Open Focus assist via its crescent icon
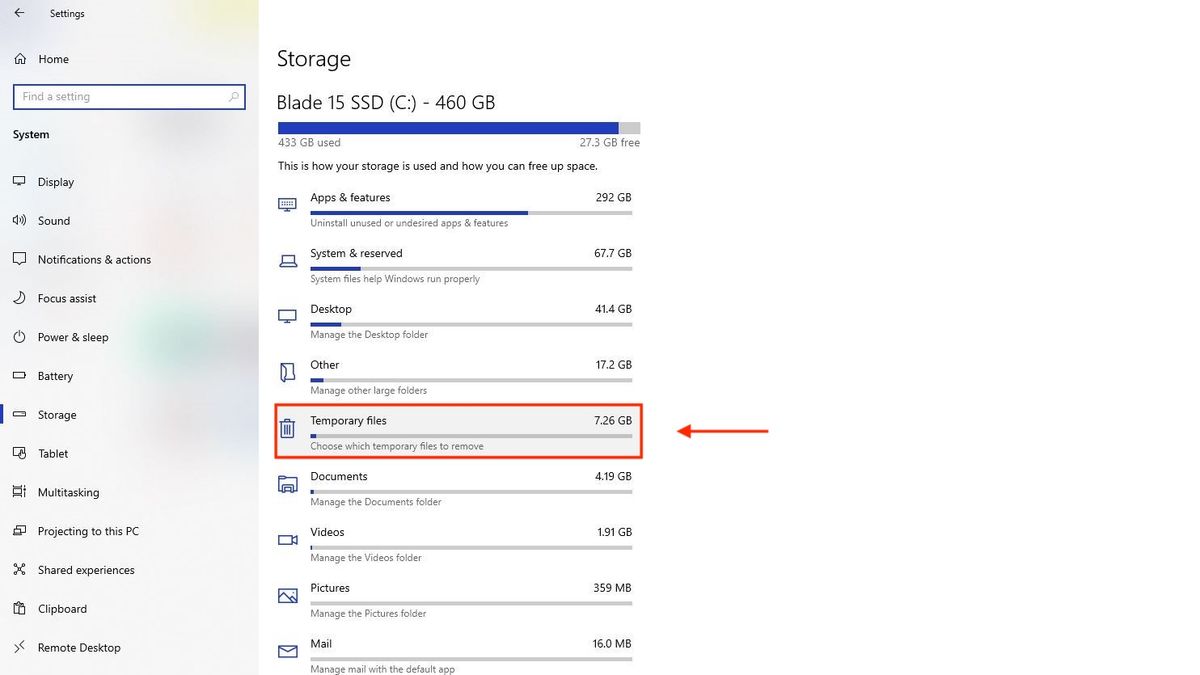1200x675 pixels. click(21, 298)
